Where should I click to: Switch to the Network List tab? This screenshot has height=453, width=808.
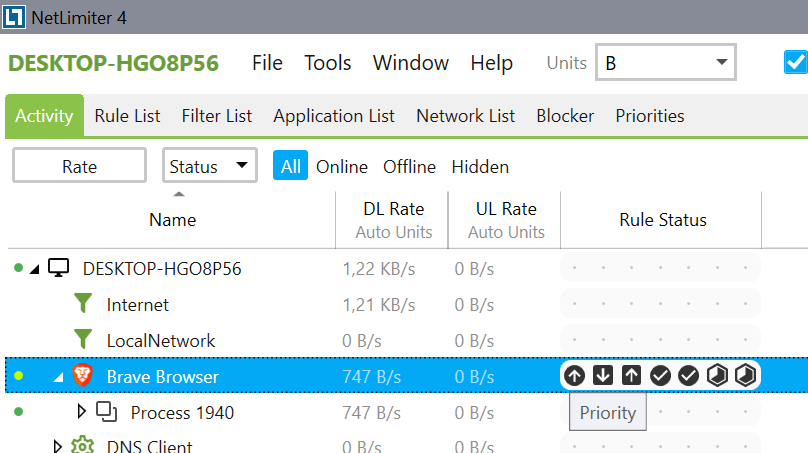[x=465, y=115]
